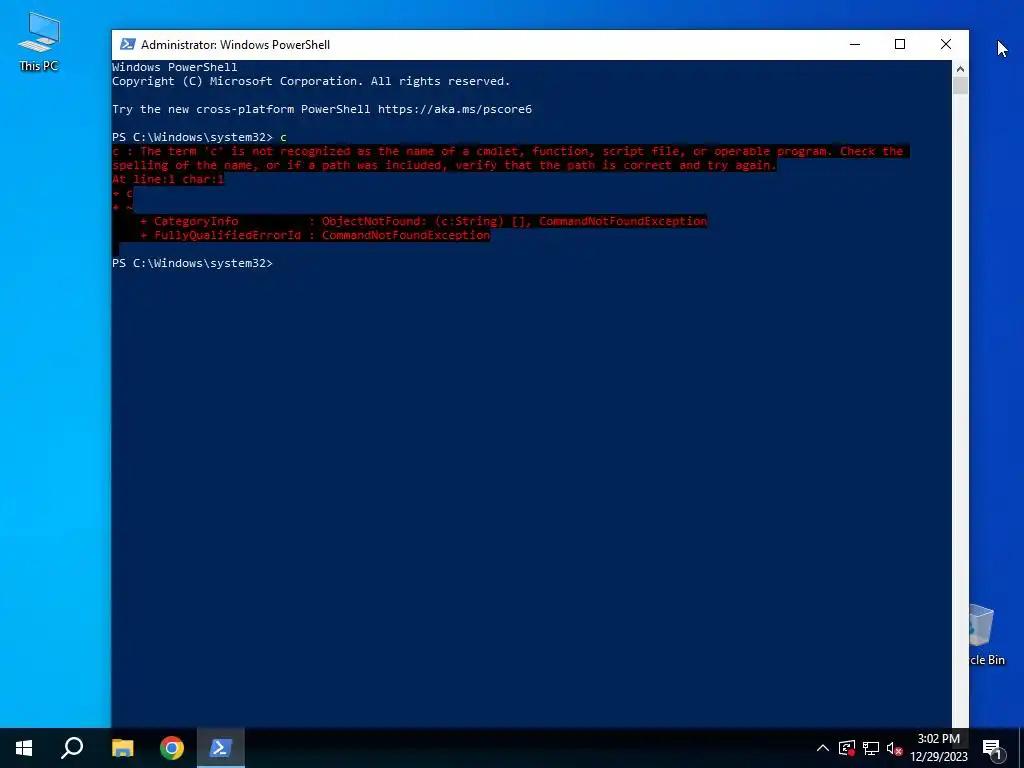Close the PowerShell window
The width and height of the screenshot is (1024, 768).
(x=946, y=44)
